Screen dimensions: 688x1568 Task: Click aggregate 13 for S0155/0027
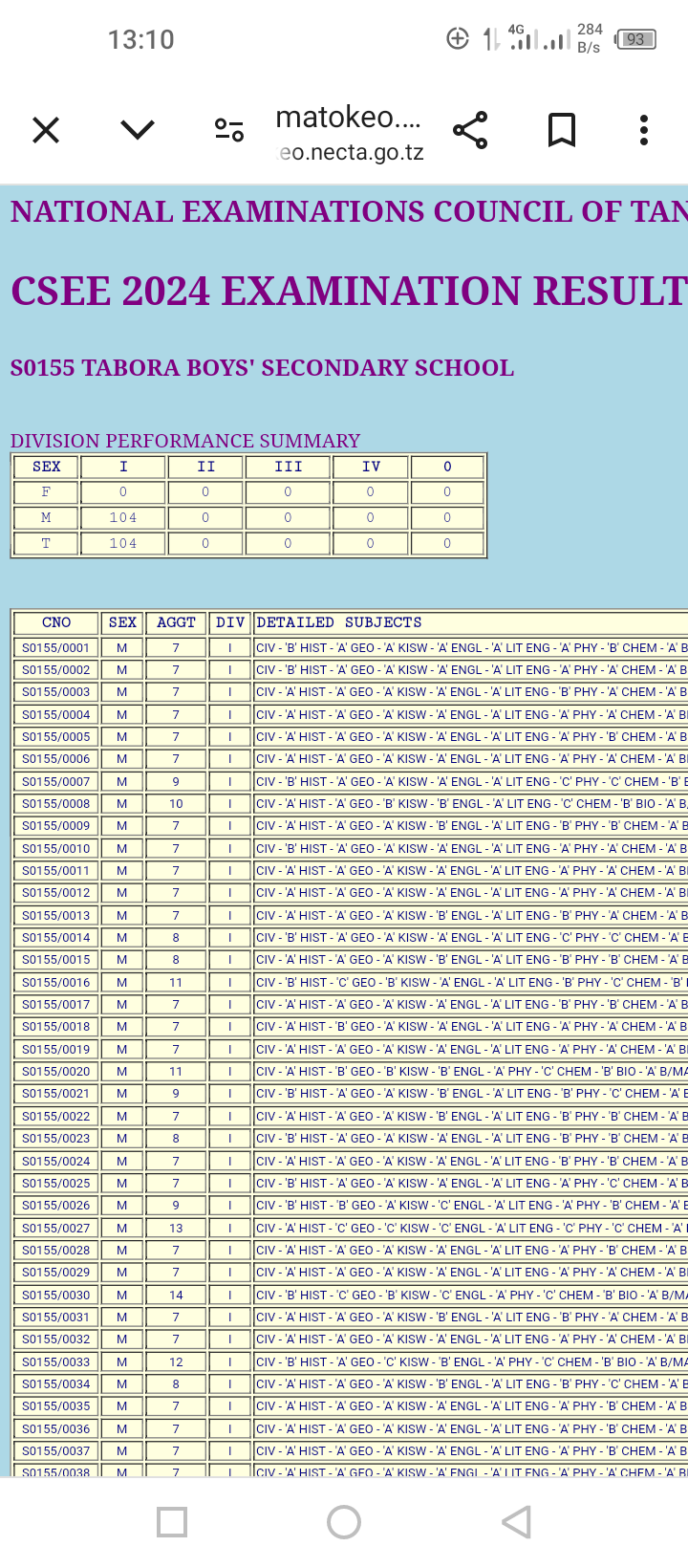(176, 1228)
